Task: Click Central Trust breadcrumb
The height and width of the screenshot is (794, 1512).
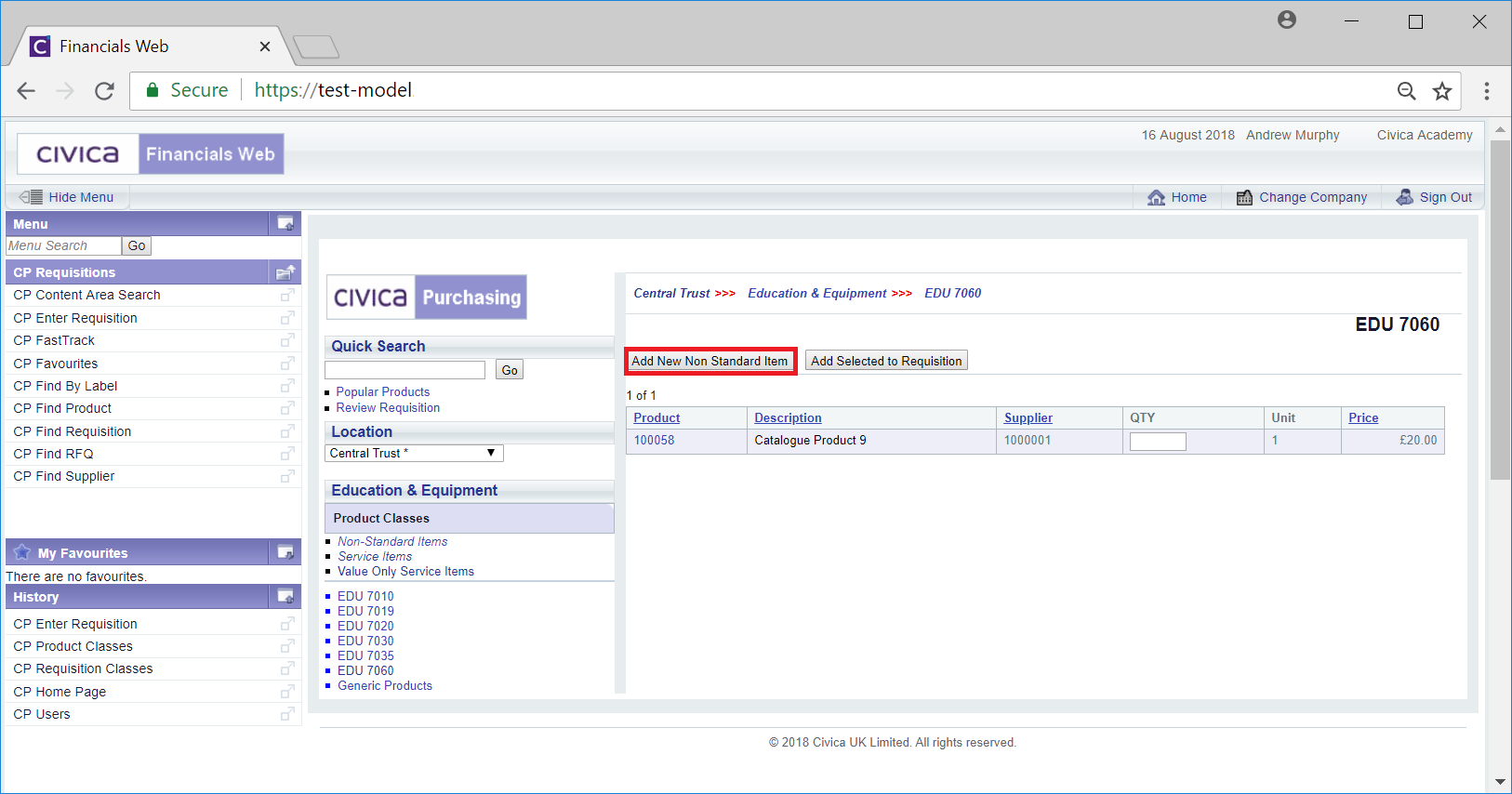Action: 671,294
